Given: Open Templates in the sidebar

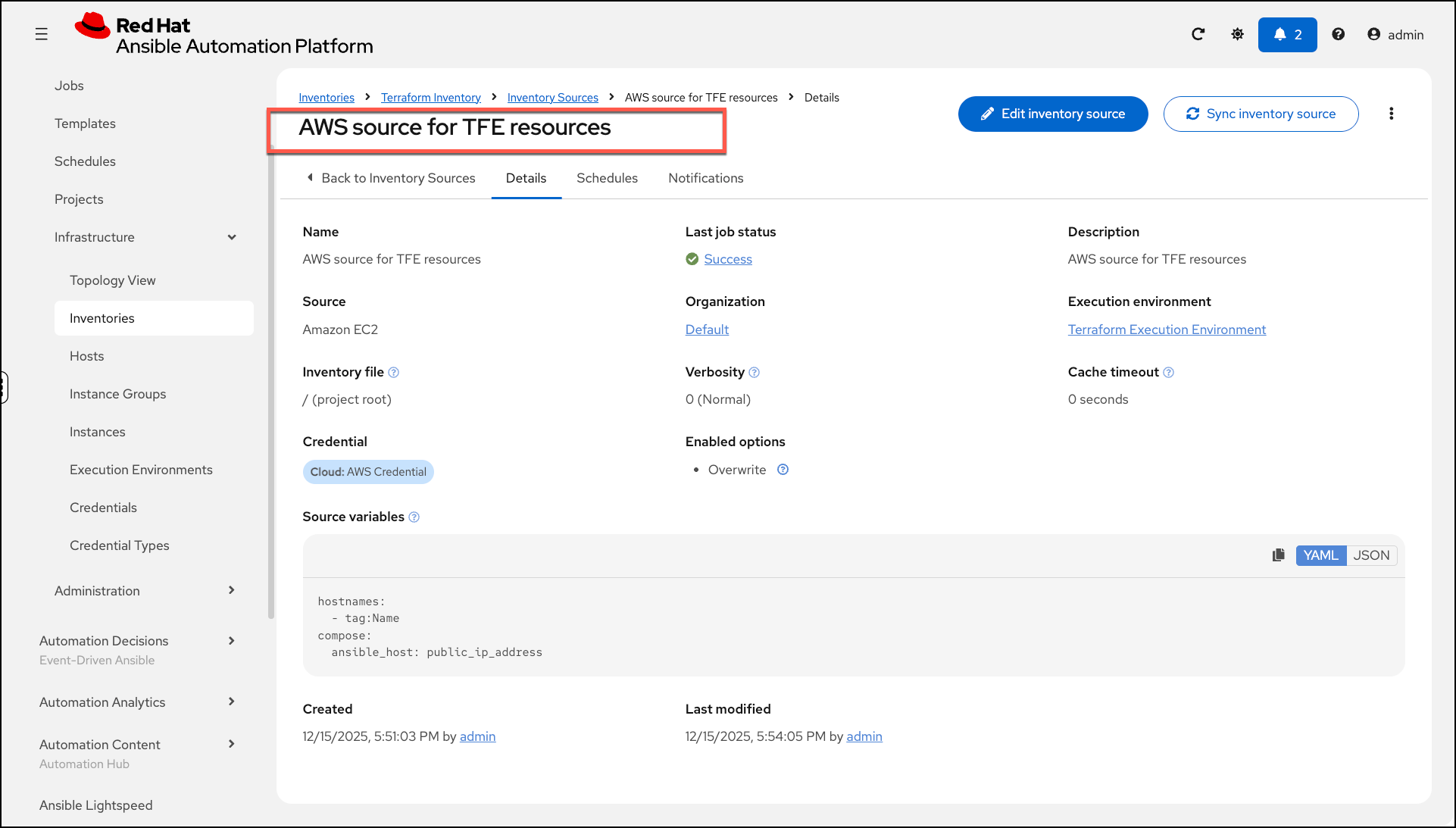Looking at the screenshot, I should (85, 123).
